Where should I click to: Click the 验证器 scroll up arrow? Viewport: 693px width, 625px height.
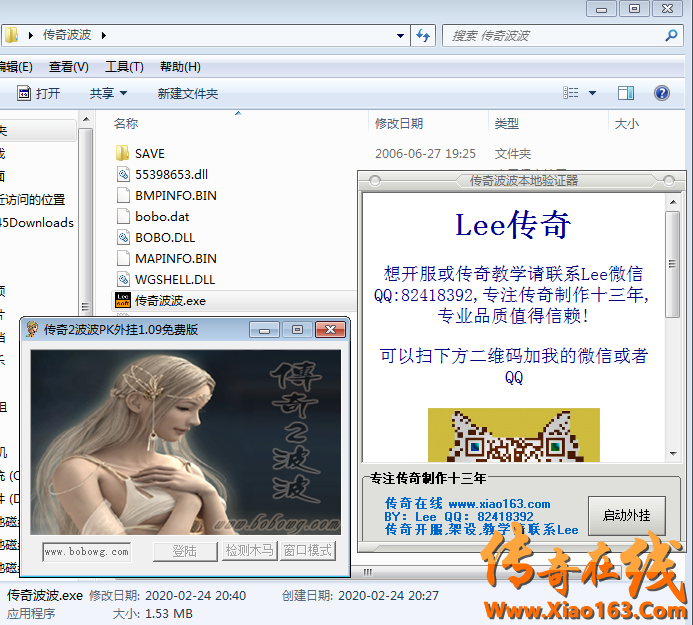coord(673,202)
